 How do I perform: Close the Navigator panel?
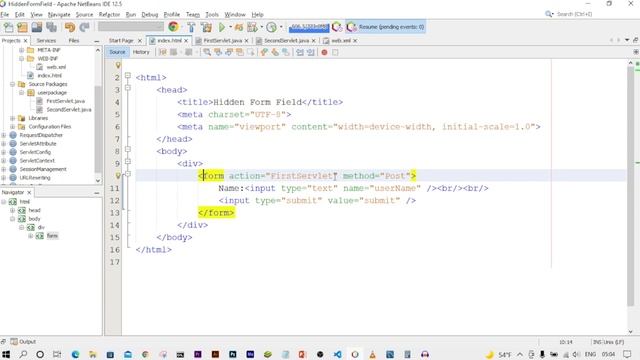[29, 192]
